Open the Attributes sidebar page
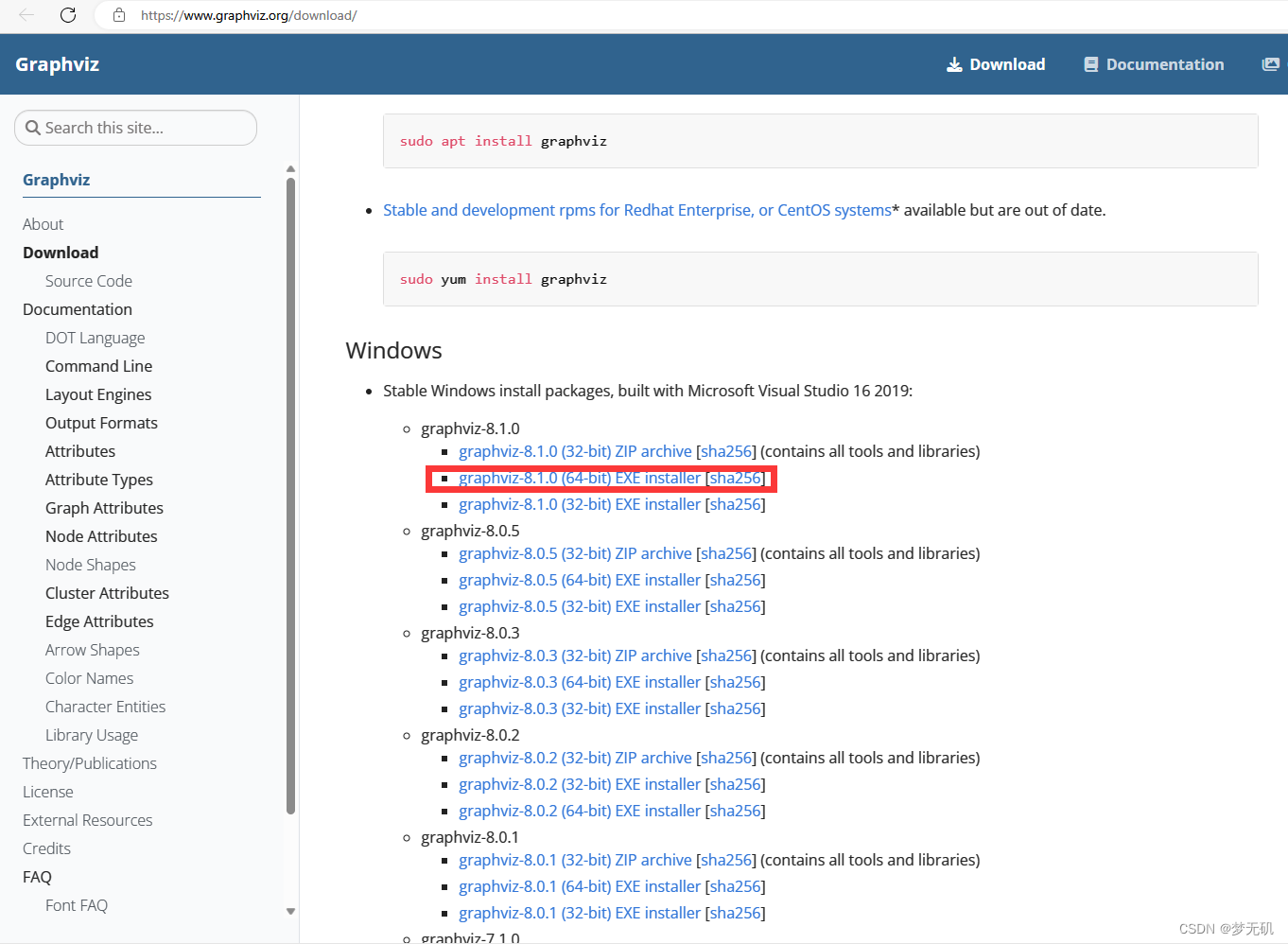1288x944 pixels. [80, 451]
